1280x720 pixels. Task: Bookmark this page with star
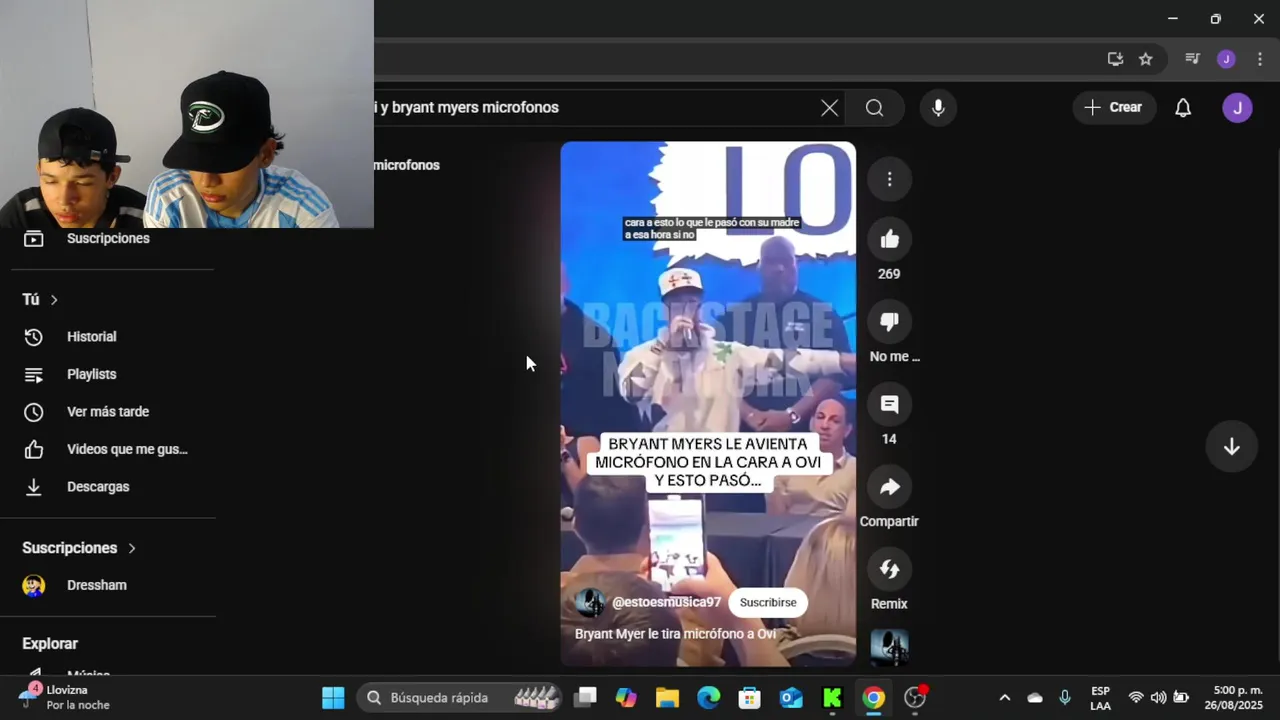1146,59
